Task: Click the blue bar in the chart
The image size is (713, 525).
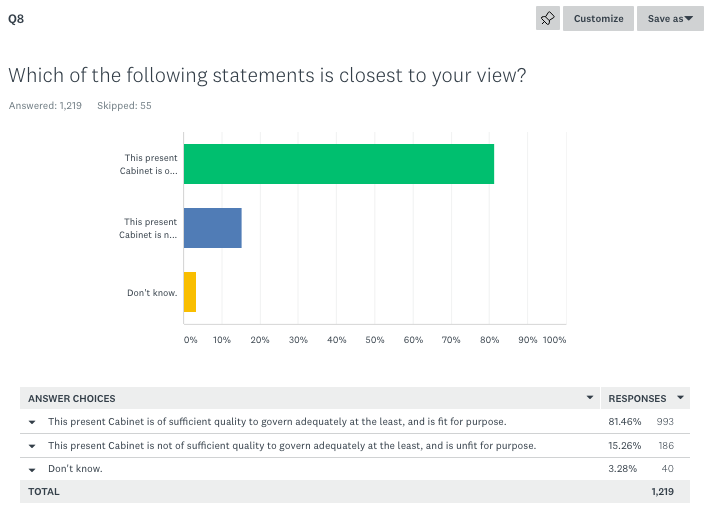Action: (x=212, y=228)
